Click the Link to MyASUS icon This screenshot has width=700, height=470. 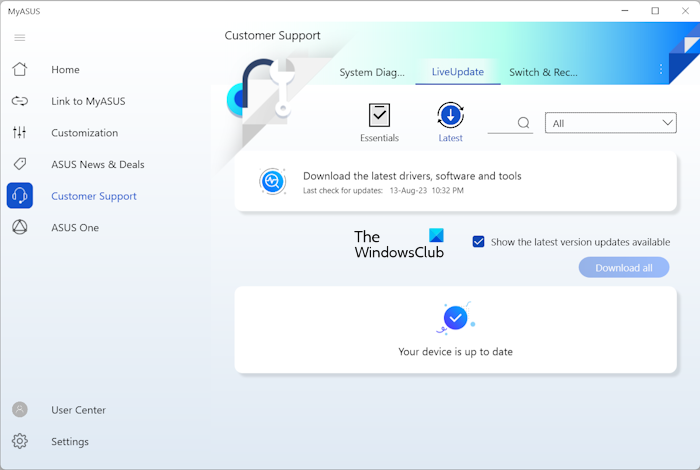[20, 101]
